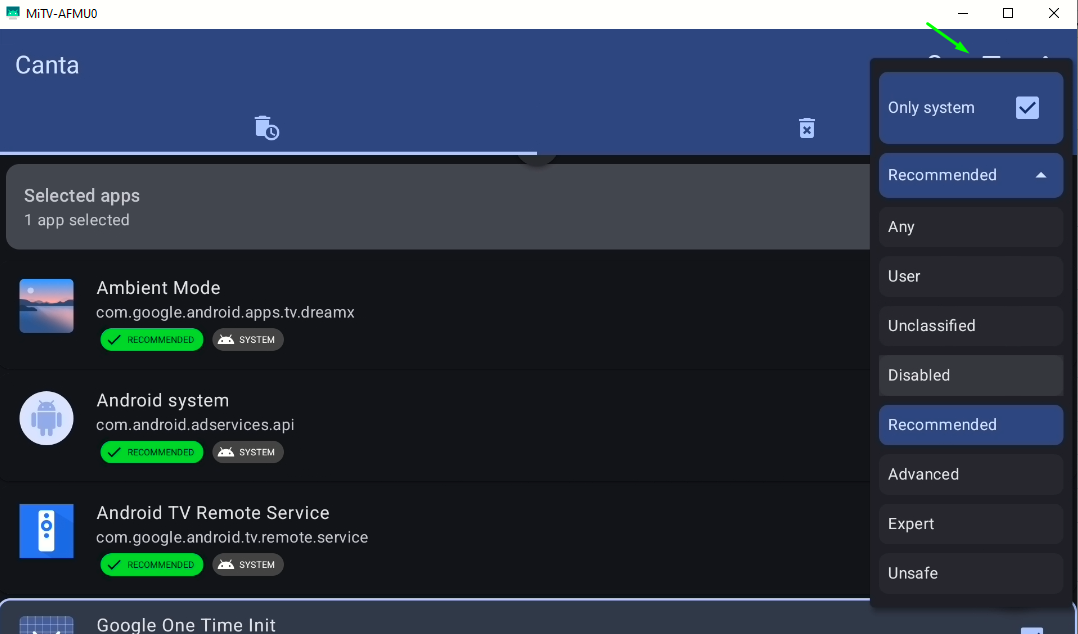Click the Google One Time Init icon
This screenshot has width=1078, height=634.
[x=46, y=624]
